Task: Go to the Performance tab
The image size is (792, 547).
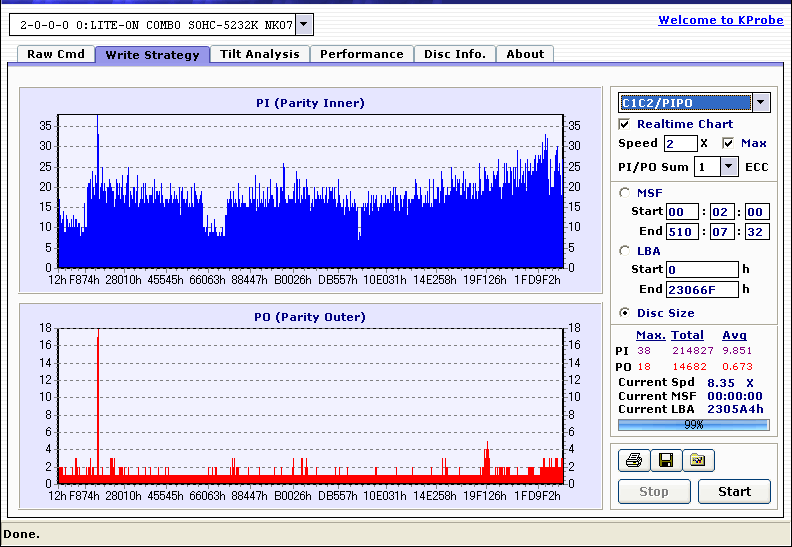Action: coord(361,54)
